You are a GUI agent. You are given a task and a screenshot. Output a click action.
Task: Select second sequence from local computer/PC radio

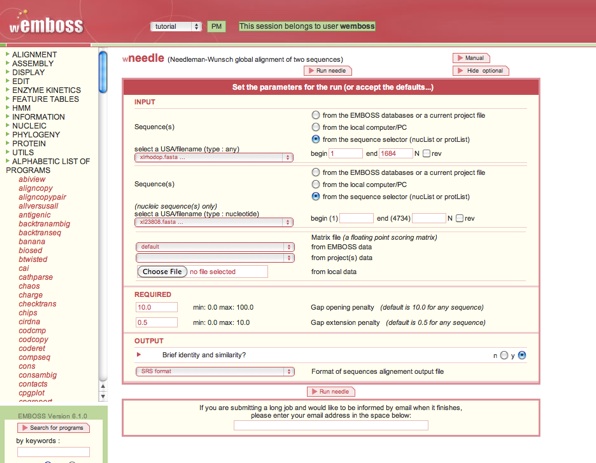(x=315, y=184)
